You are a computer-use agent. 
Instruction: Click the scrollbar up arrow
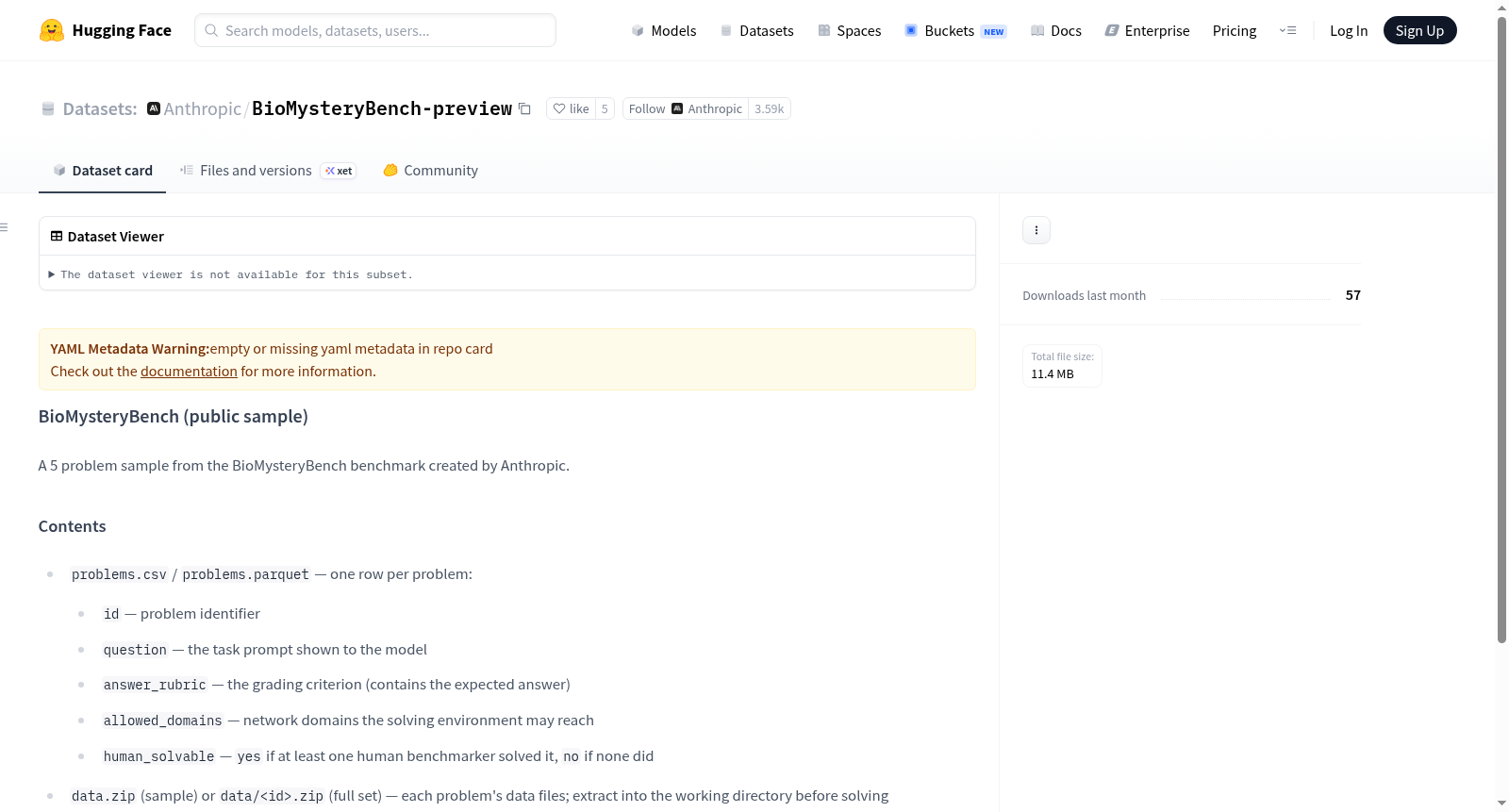click(x=1501, y=8)
